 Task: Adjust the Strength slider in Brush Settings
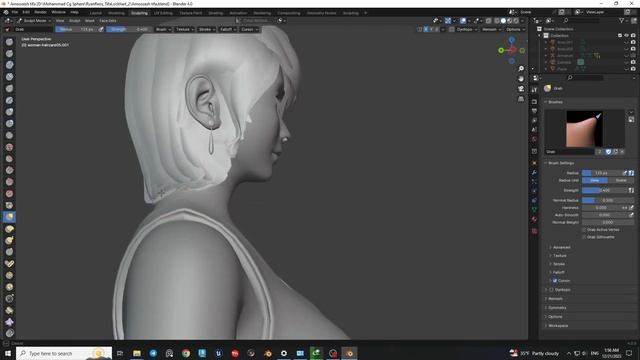pyautogui.click(x=605, y=190)
